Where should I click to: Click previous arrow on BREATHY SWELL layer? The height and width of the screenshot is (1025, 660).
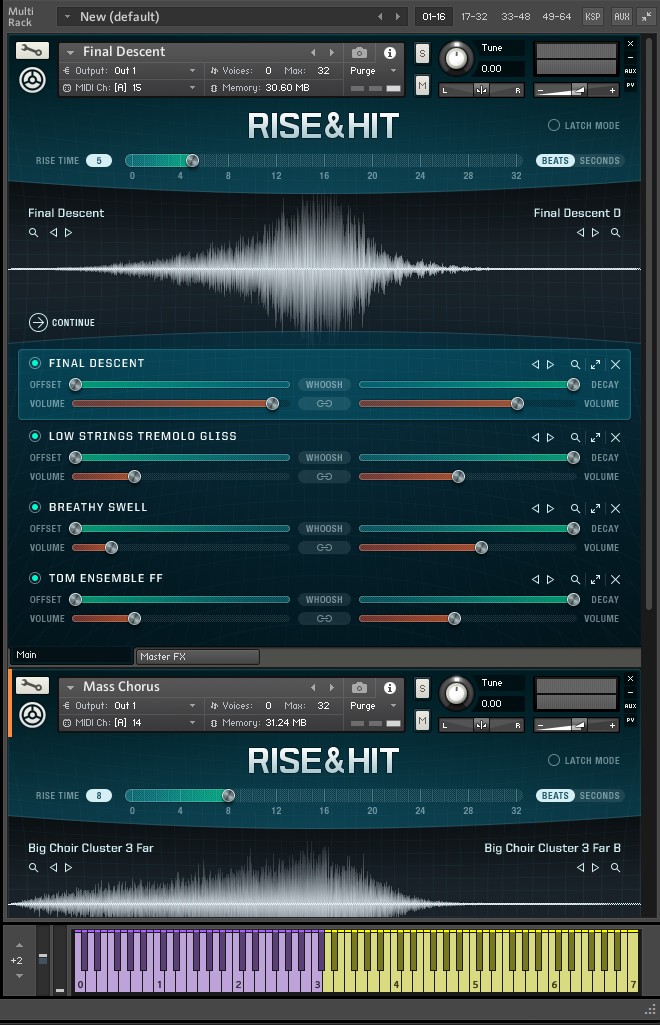click(x=535, y=508)
